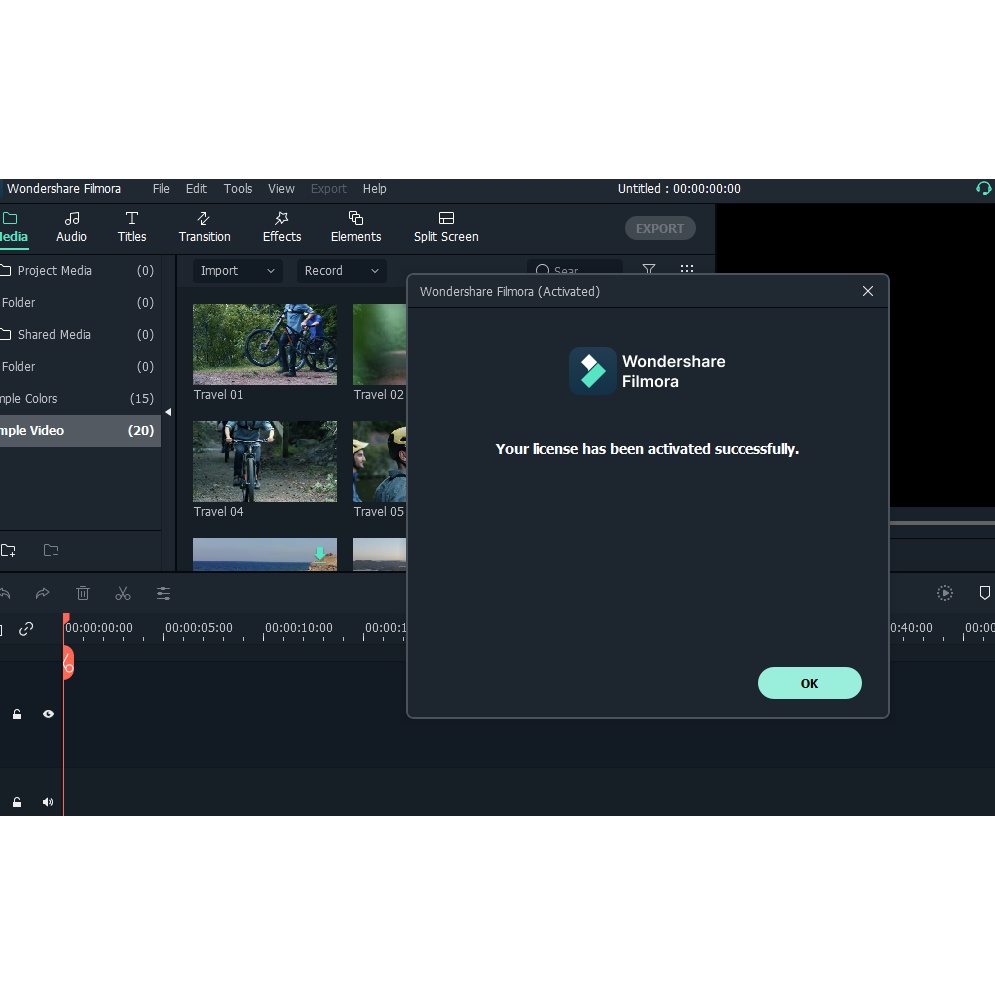This screenshot has height=995, width=995.
Task: Click the filter funnel icon
Action: (x=649, y=270)
